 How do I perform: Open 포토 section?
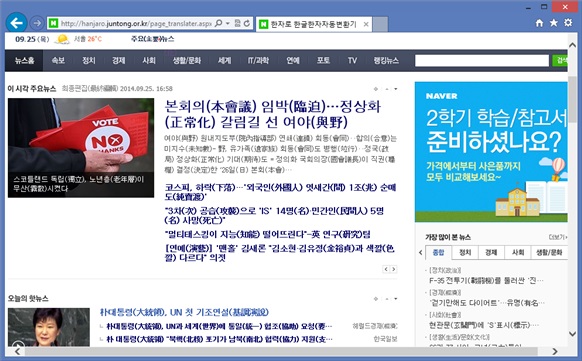(323, 60)
